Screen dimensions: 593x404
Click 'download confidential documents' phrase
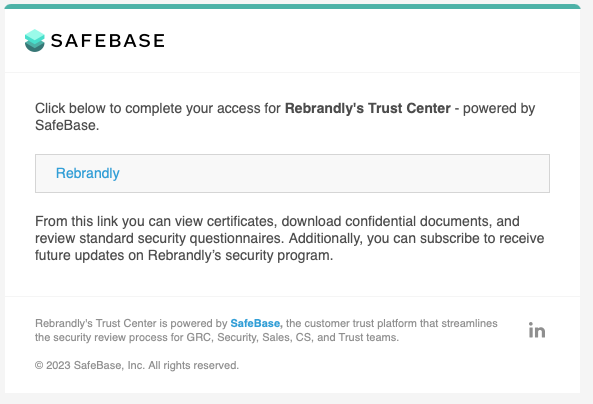pyautogui.click(x=387, y=221)
